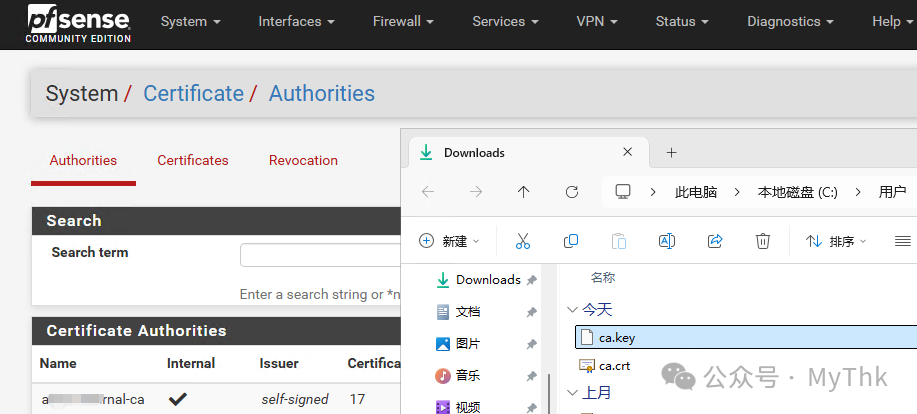Open the Services menu
Image resolution: width=917 pixels, height=414 pixels.
coord(505,22)
